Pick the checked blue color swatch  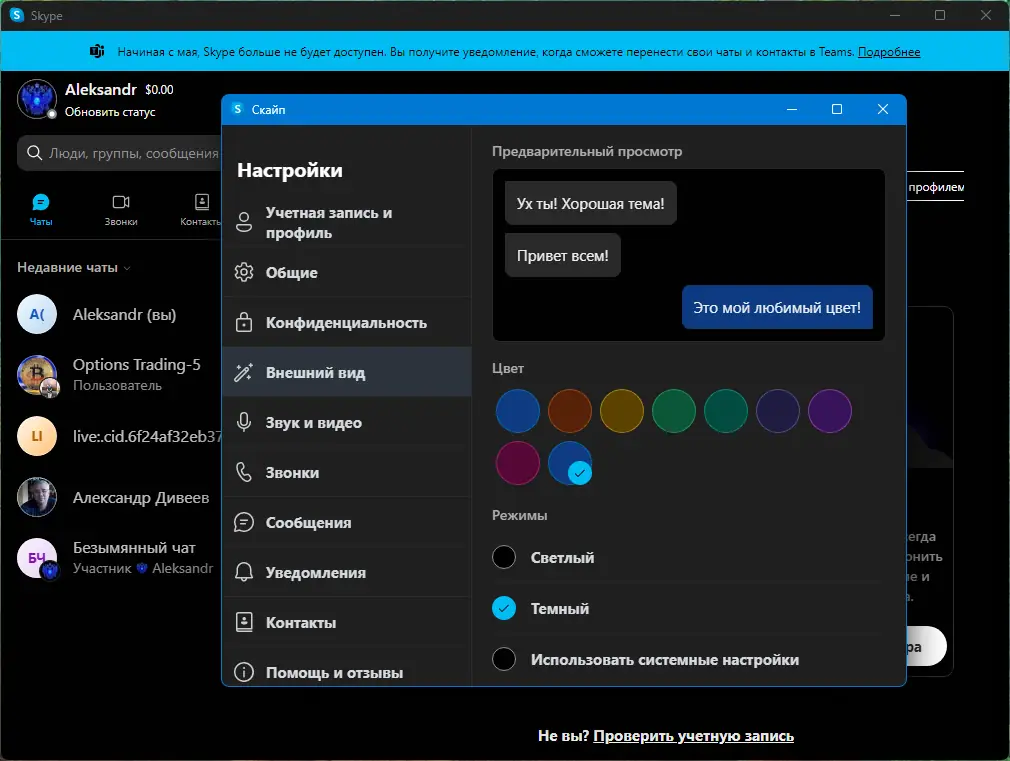click(x=570, y=463)
